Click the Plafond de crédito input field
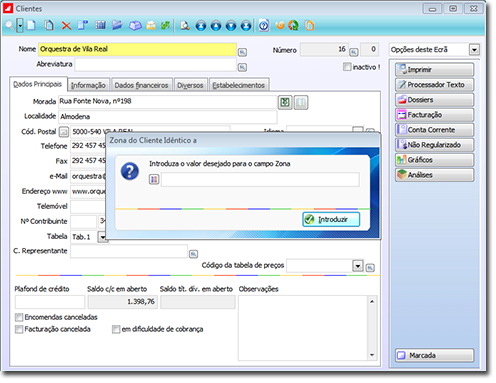The width and height of the screenshot is (496, 383). pos(50,302)
